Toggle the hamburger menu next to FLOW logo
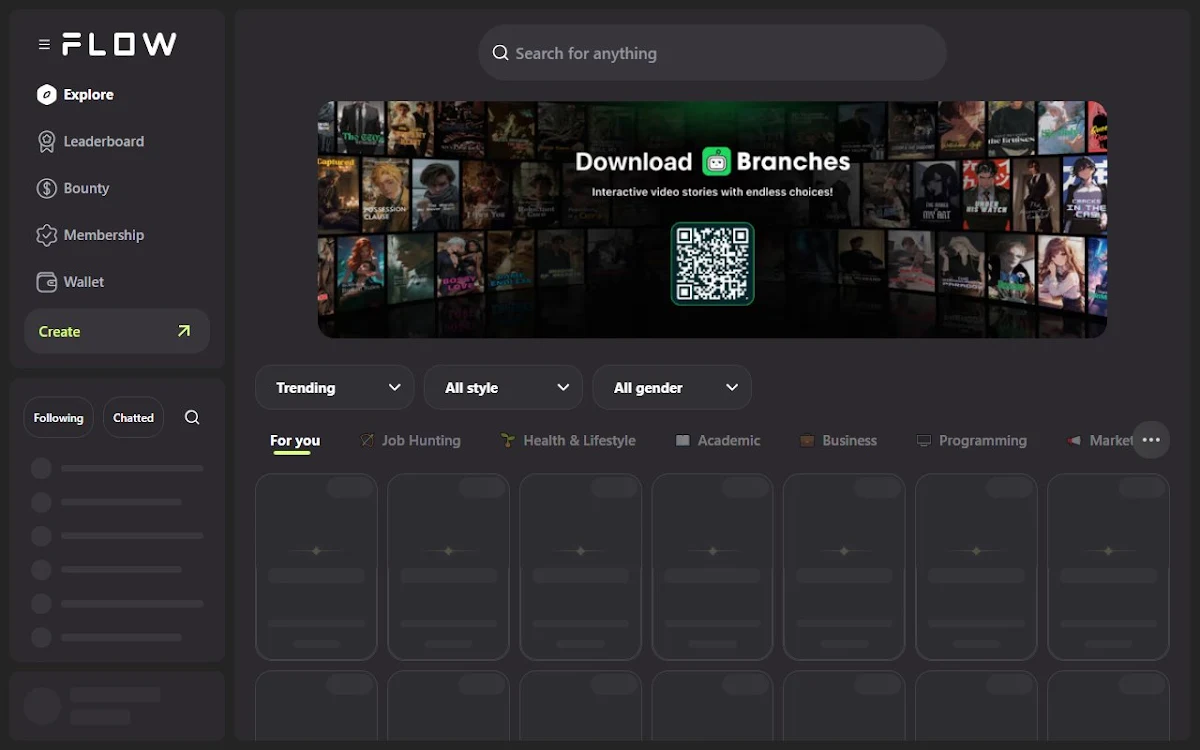The width and height of the screenshot is (1200, 750). click(x=44, y=44)
